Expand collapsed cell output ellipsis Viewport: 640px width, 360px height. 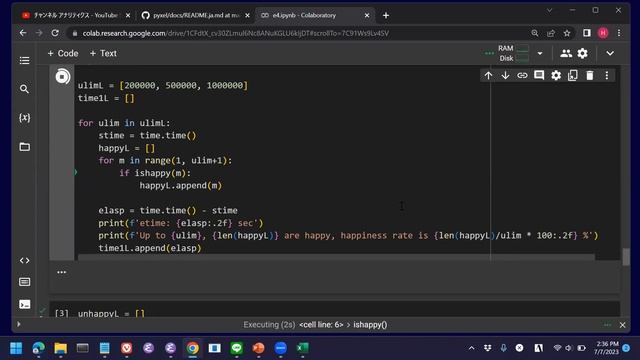coord(62,272)
